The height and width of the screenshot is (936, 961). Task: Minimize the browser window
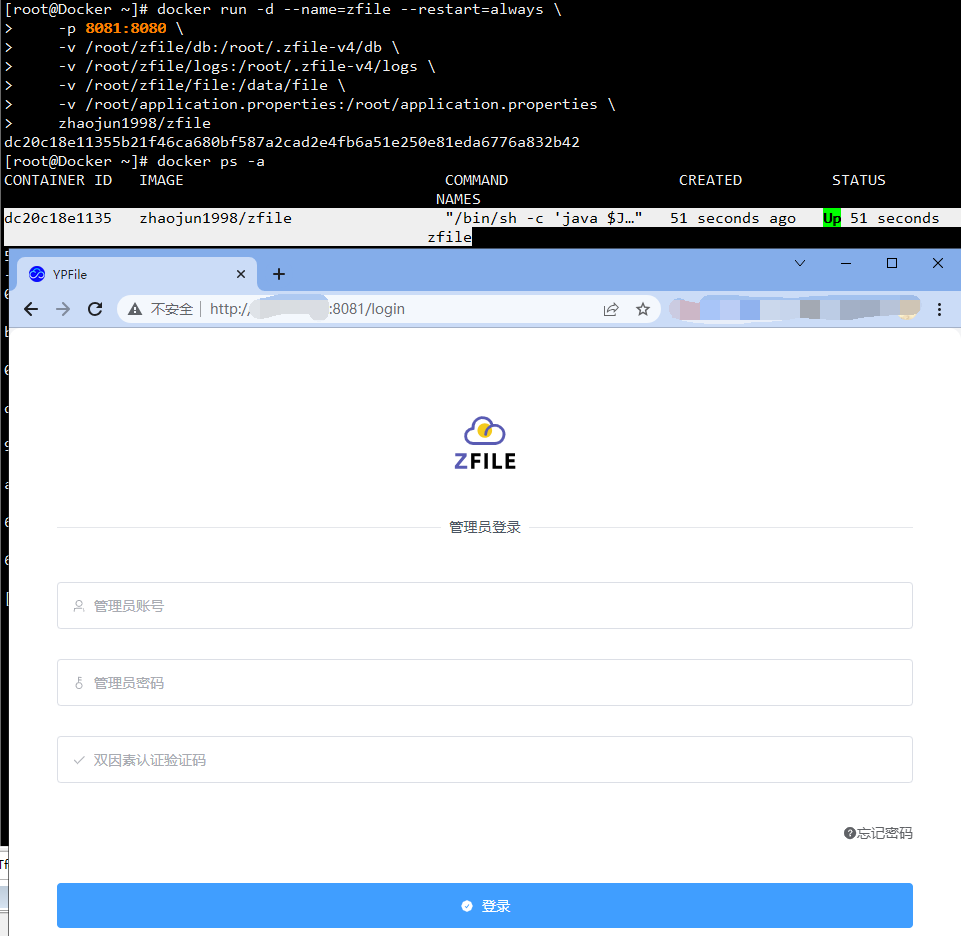click(x=846, y=263)
